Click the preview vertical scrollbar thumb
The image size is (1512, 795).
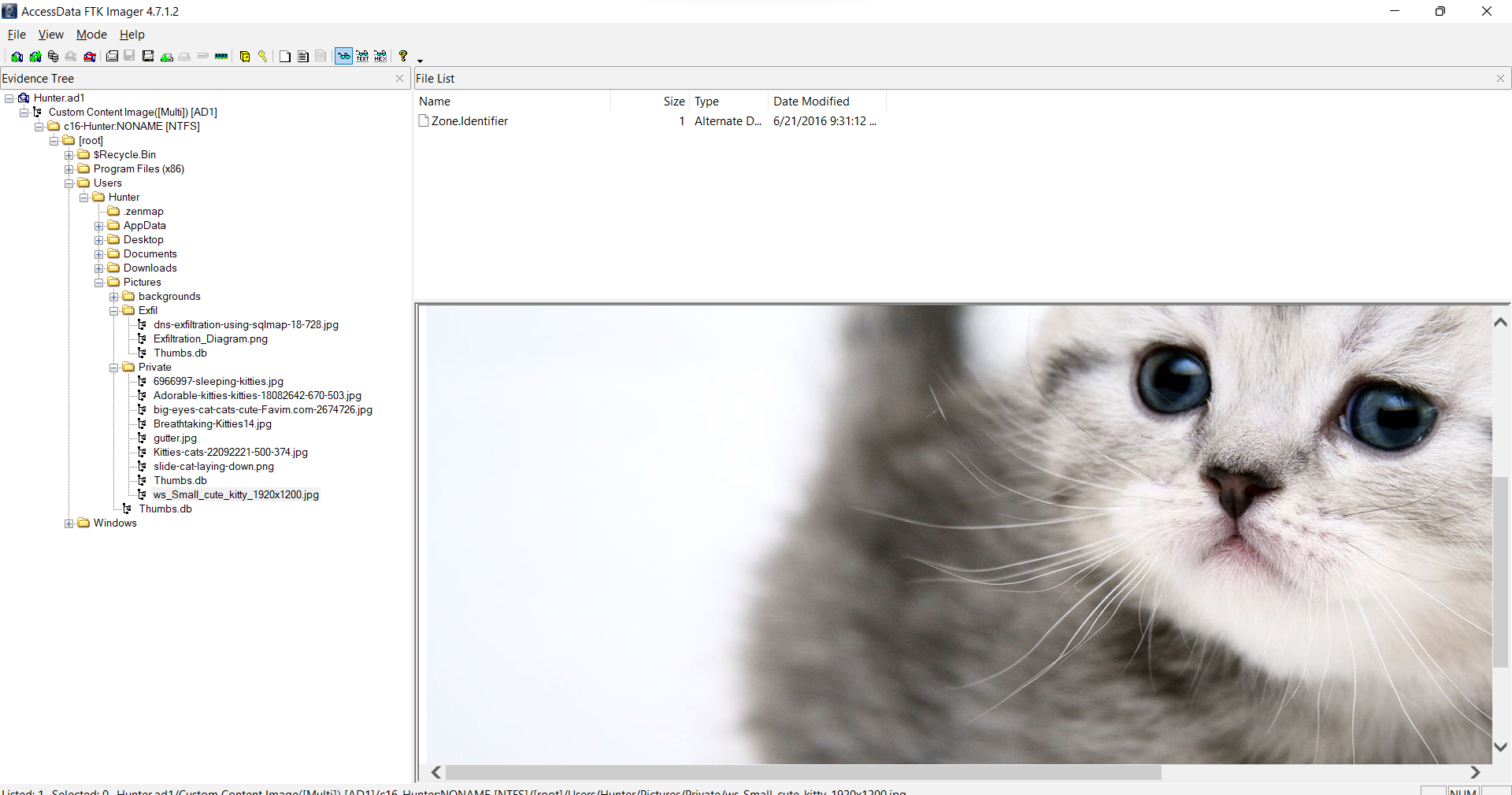pyautogui.click(x=1501, y=571)
